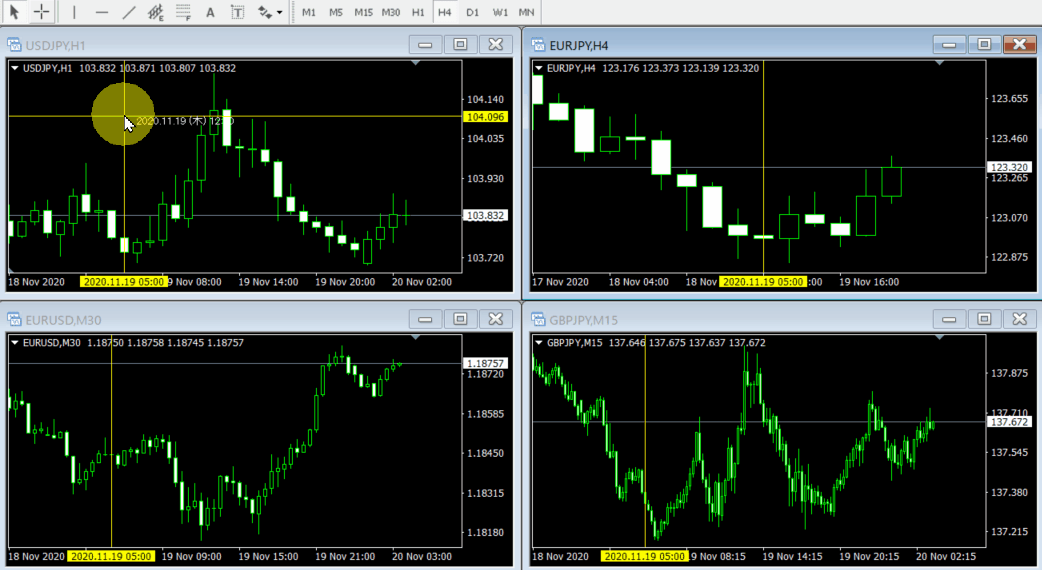This screenshot has height=570, width=1042.
Task: Click GBPJPY highlighted 2020.11.19 05:00 time label
Action: (x=645, y=557)
